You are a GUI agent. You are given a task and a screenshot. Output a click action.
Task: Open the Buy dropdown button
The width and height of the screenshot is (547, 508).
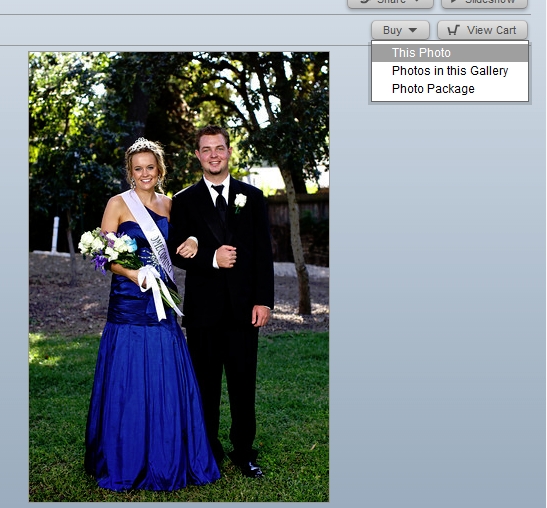tap(400, 30)
